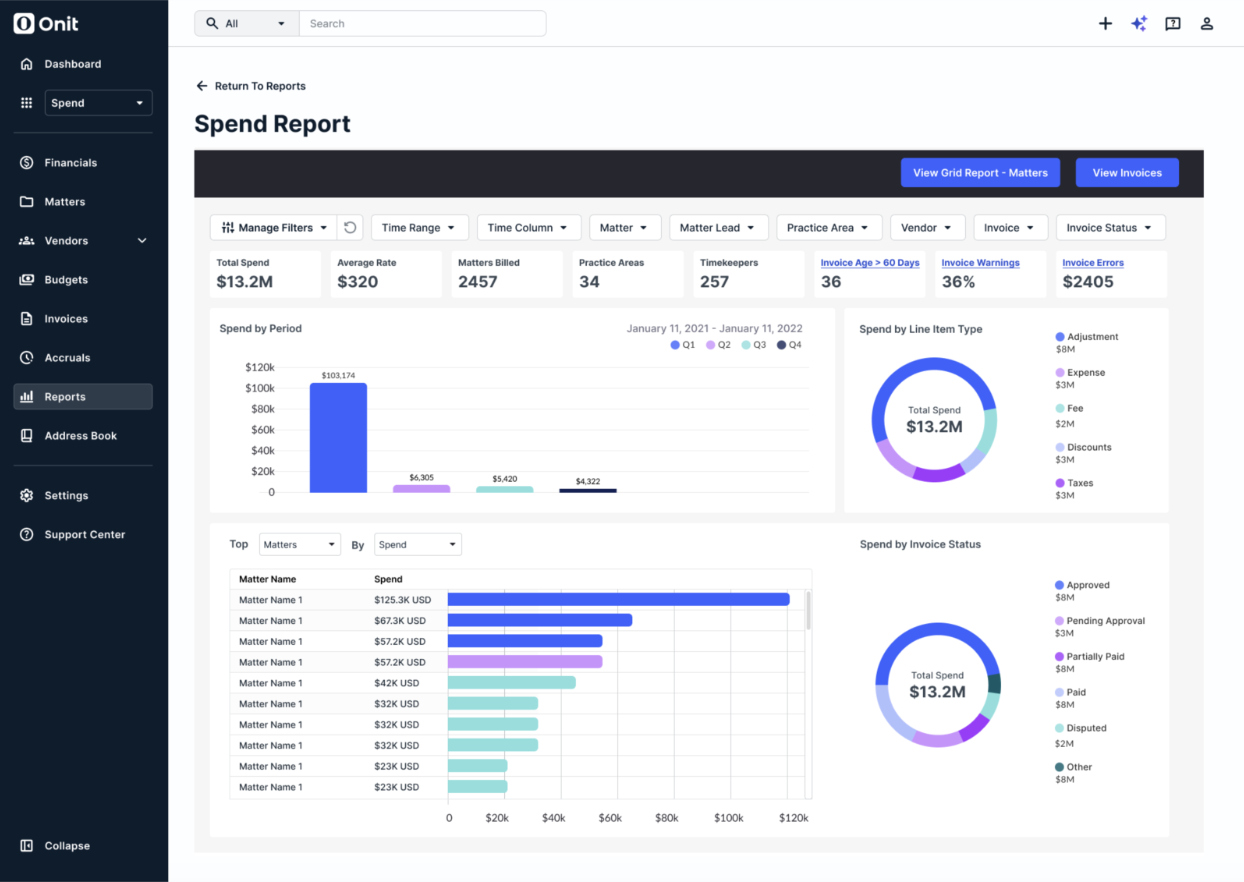
Task: Open the Invoice Age > 60 Days link
Action: pyautogui.click(x=870, y=263)
